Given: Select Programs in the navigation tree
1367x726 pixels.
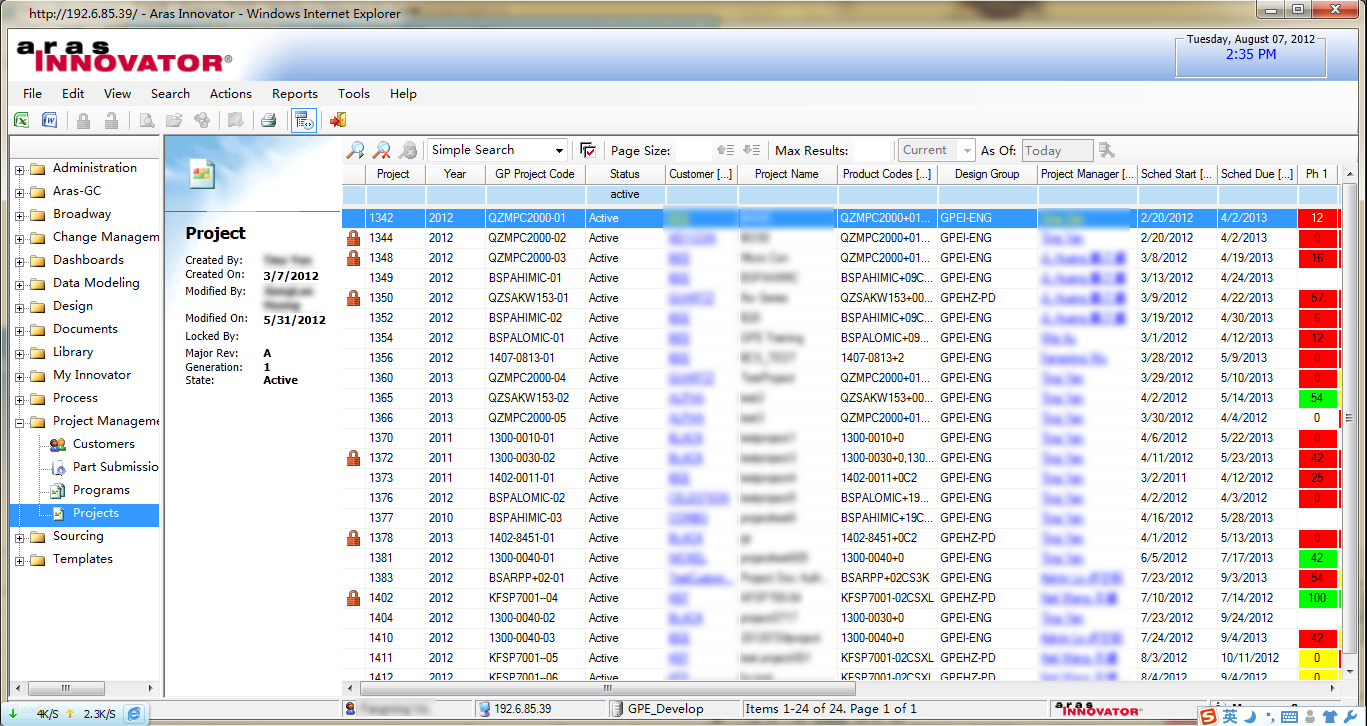Looking at the screenshot, I should (x=101, y=490).
